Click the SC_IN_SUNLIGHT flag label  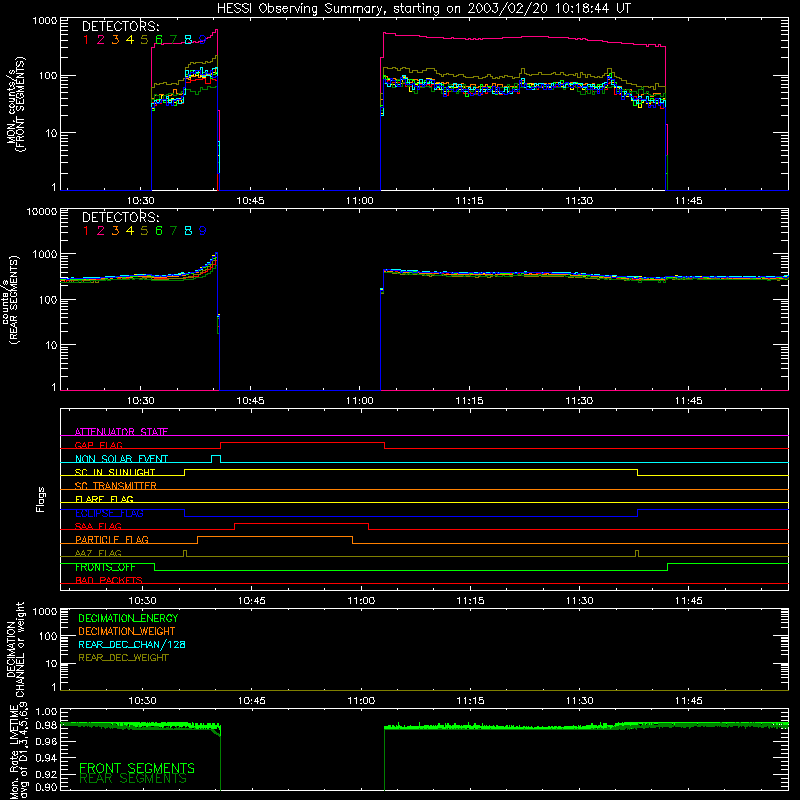tap(115, 472)
